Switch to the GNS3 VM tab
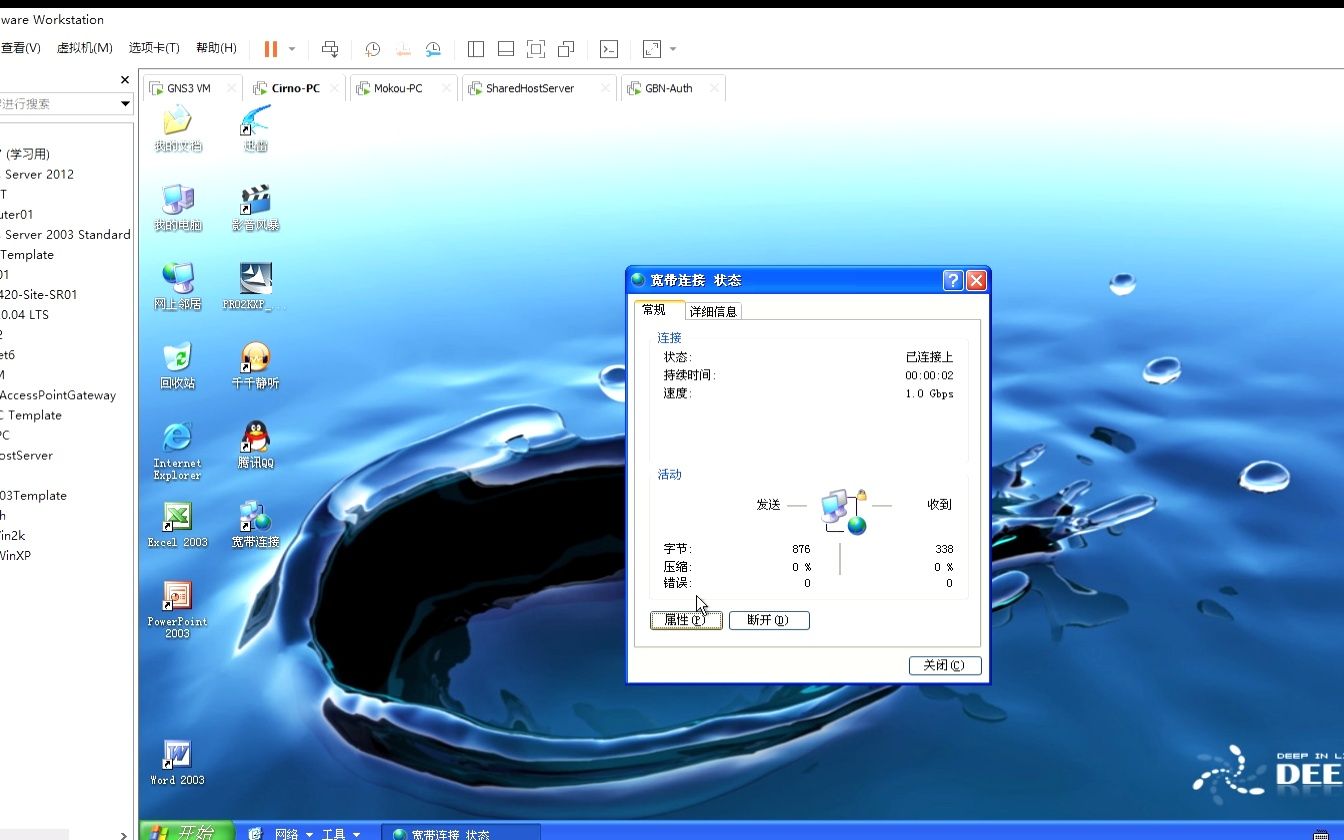 189,88
